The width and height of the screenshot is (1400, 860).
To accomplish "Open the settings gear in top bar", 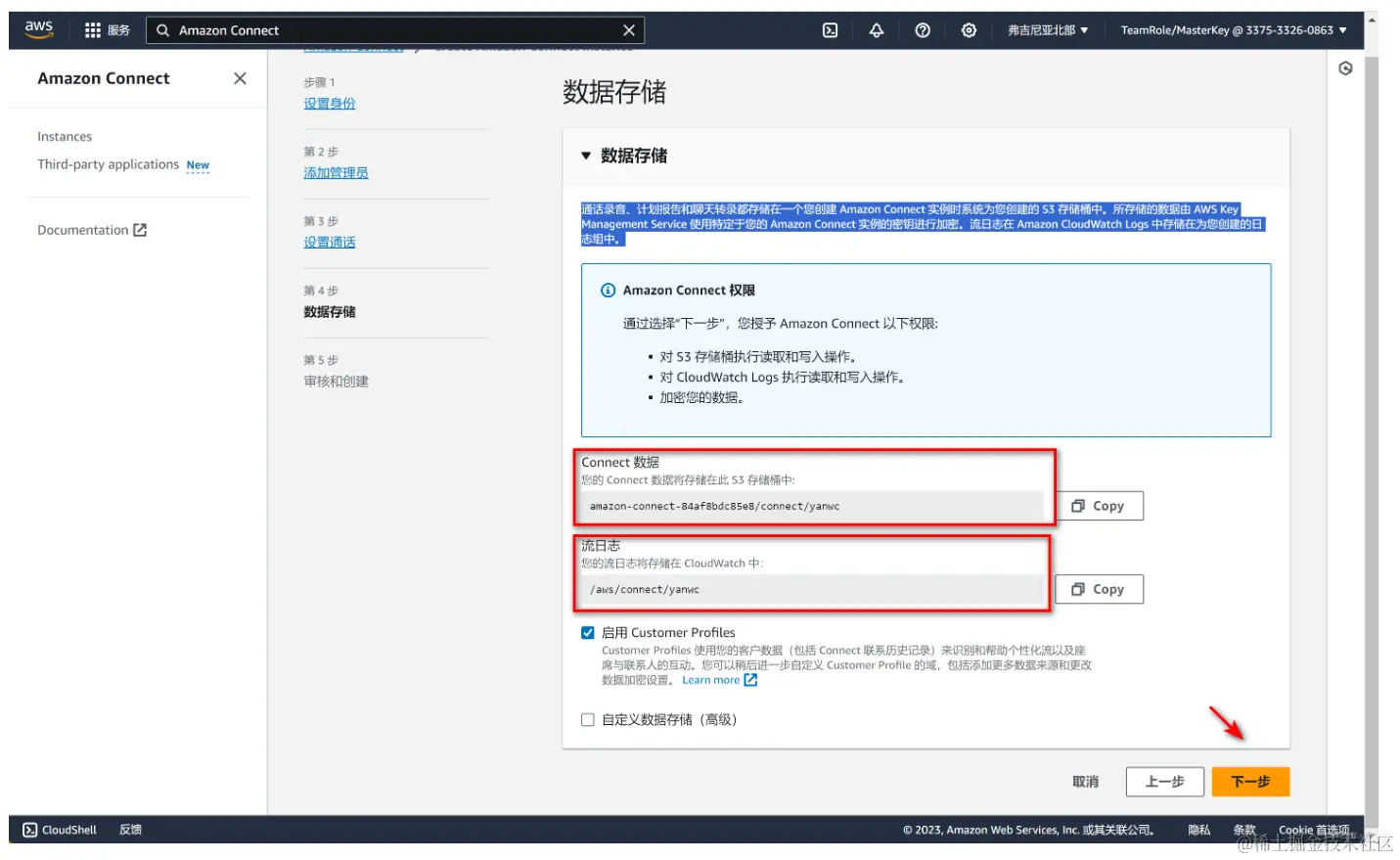I will (x=969, y=30).
